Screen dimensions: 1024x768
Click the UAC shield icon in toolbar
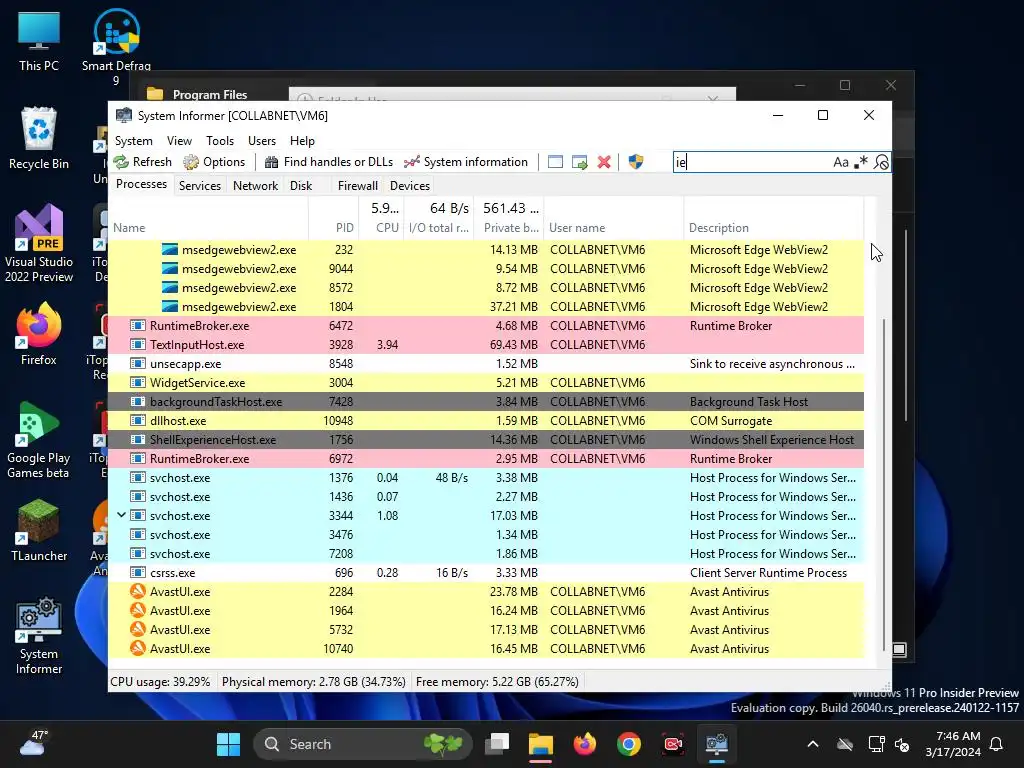[635, 162]
